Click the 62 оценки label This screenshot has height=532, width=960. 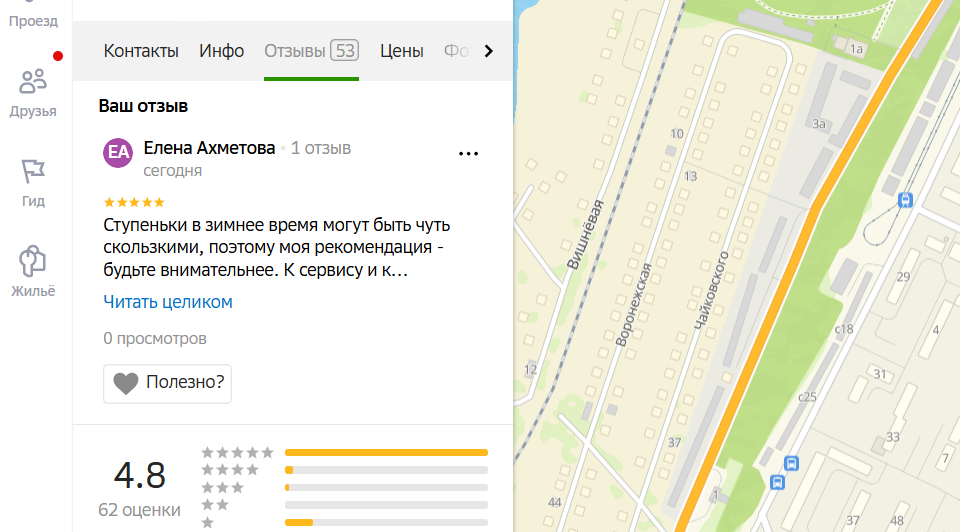(140, 510)
